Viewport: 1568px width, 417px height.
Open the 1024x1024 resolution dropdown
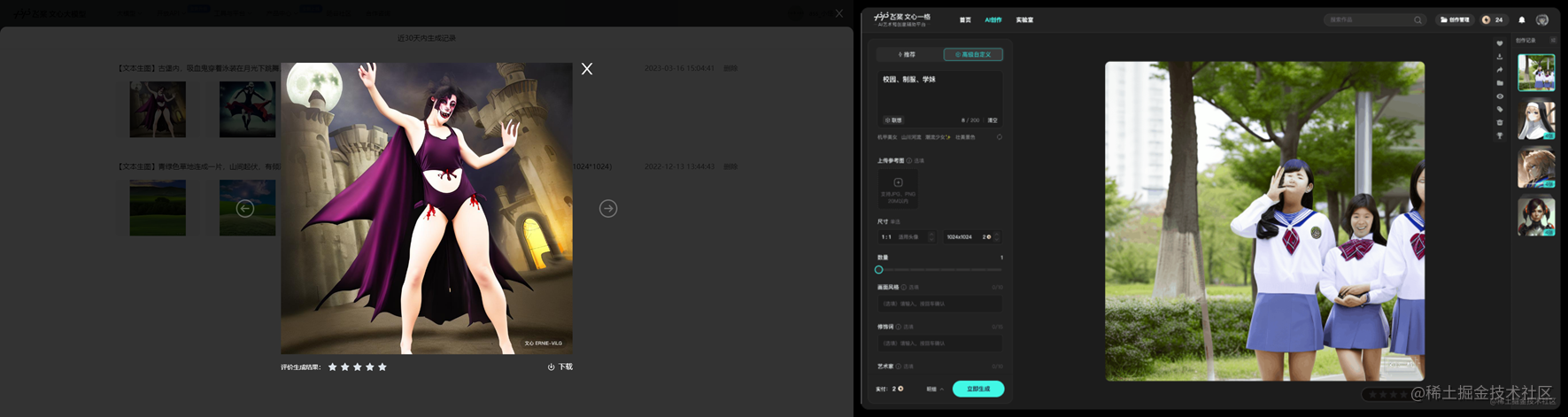click(x=972, y=236)
